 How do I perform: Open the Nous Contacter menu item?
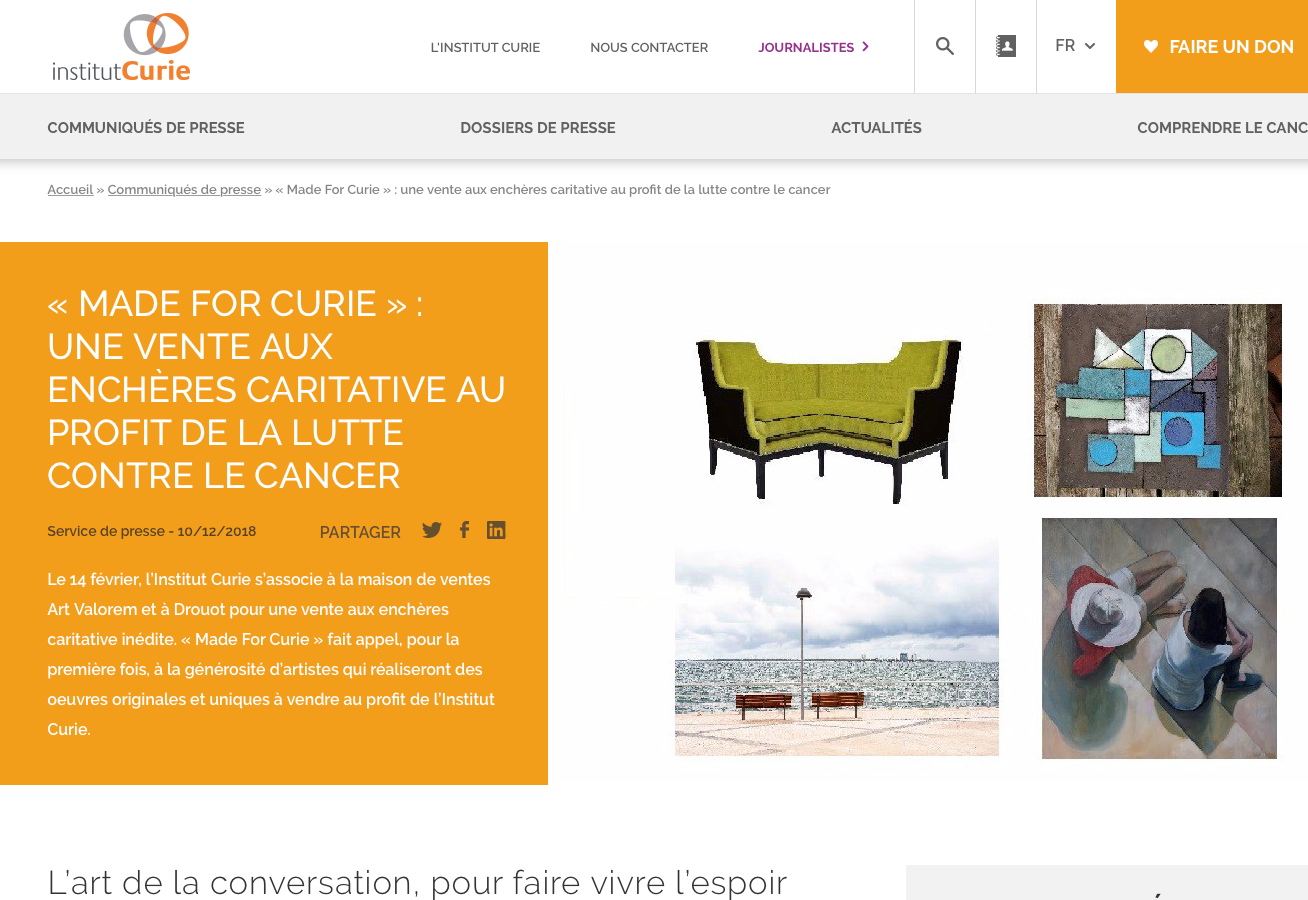click(649, 47)
